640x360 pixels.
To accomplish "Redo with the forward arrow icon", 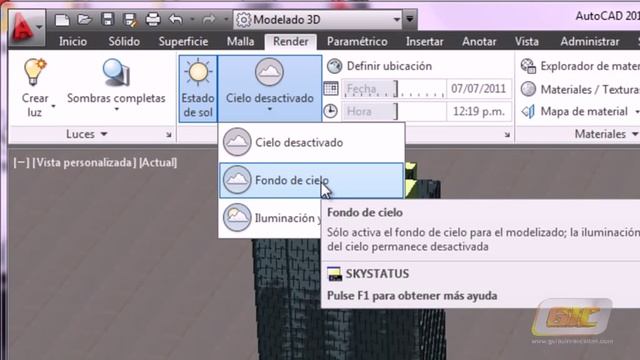I will (x=209, y=19).
